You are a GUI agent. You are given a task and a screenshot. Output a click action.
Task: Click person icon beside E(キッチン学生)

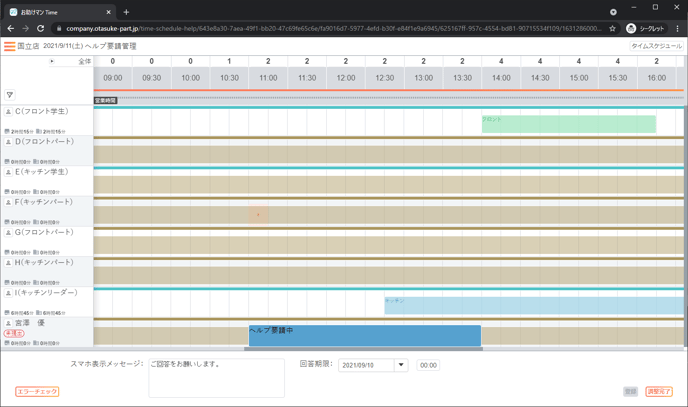[9, 172]
